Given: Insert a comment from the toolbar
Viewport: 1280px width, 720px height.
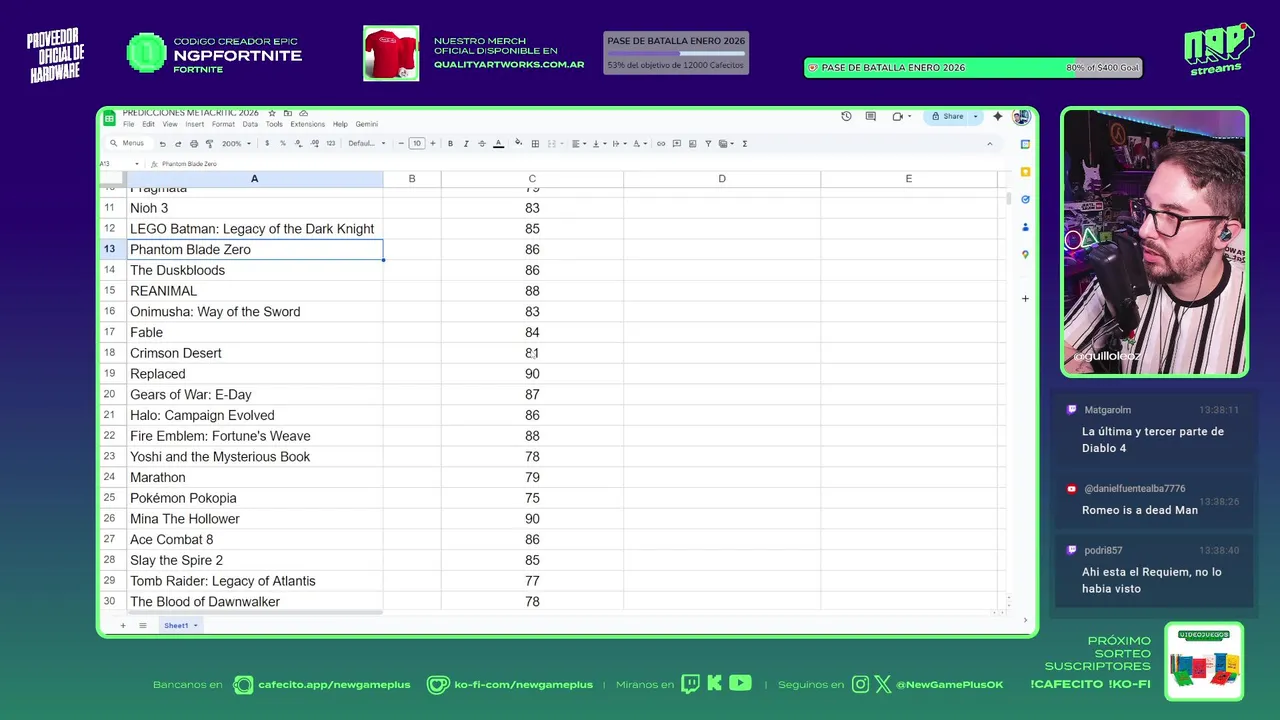Looking at the screenshot, I should [x=677, y=143].
